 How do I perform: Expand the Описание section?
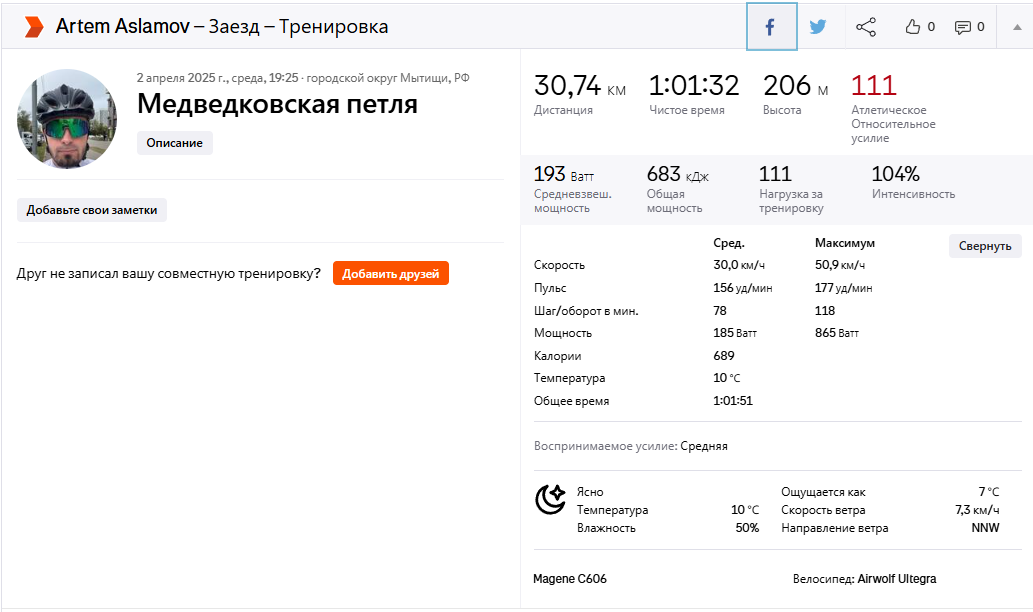(174, 143)
